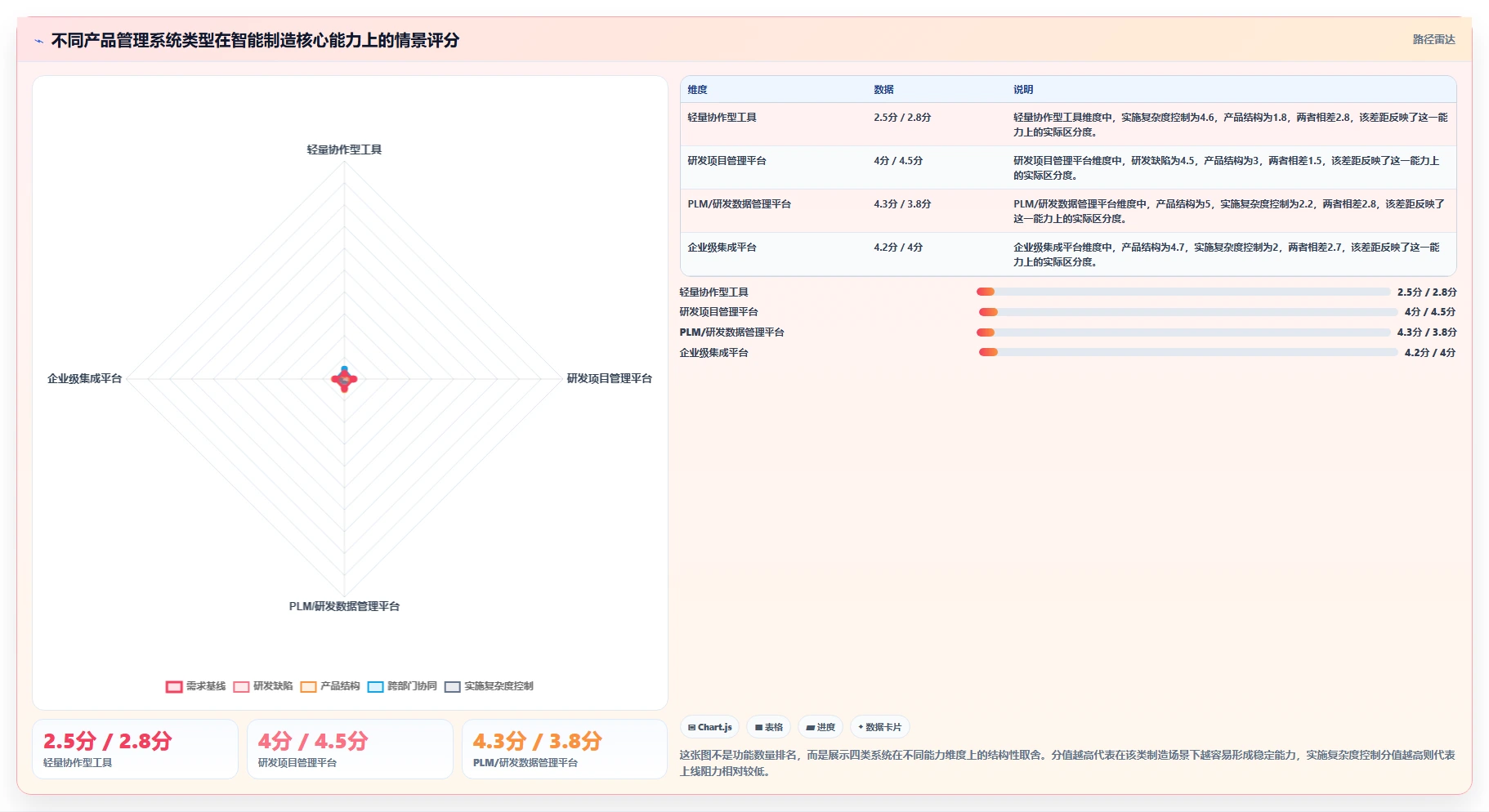Click table cell 4分 / 4.5分
The width and height of the screenshot is (1489, 812).
tap(898, 161)
